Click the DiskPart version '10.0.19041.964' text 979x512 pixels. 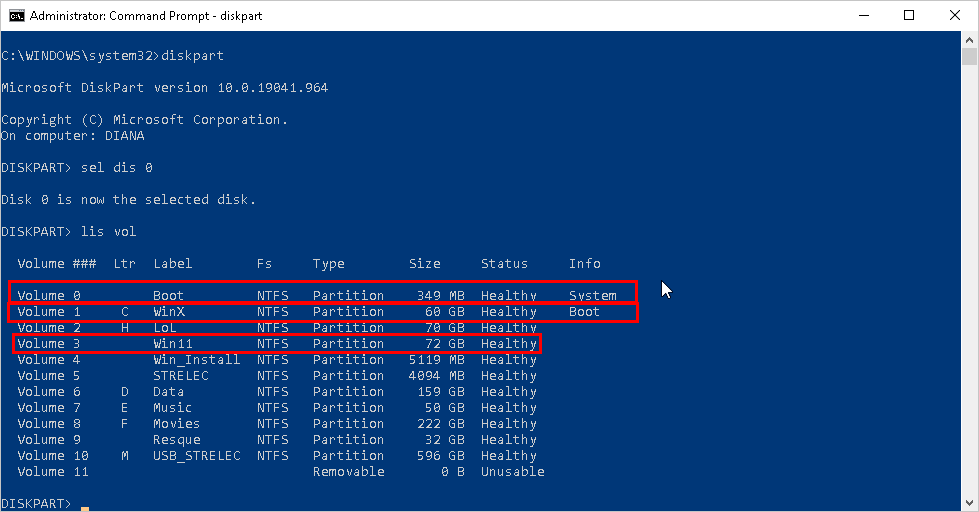[x=272, y=87]
